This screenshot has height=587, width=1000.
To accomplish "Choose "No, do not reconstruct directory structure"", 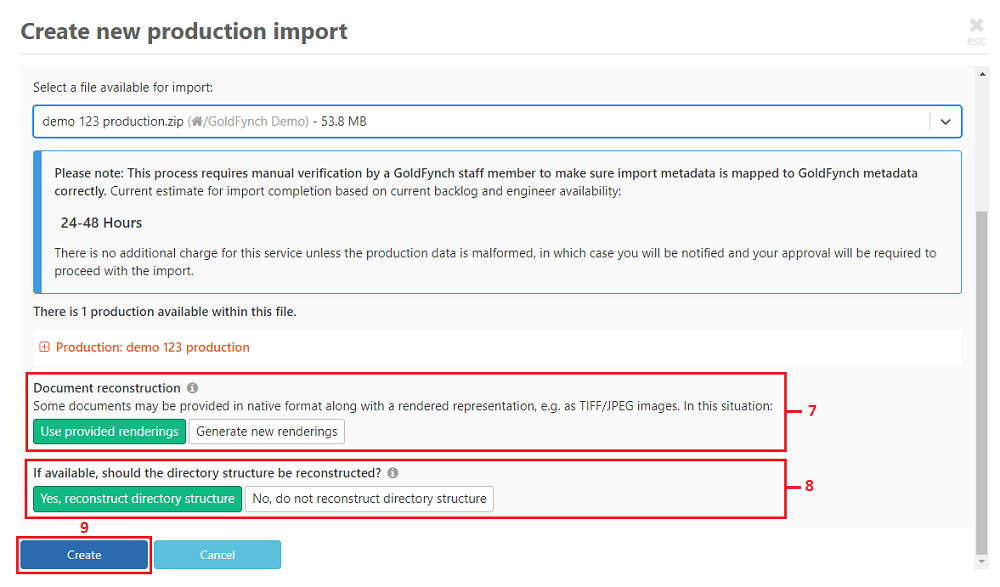I will (368, 498).
